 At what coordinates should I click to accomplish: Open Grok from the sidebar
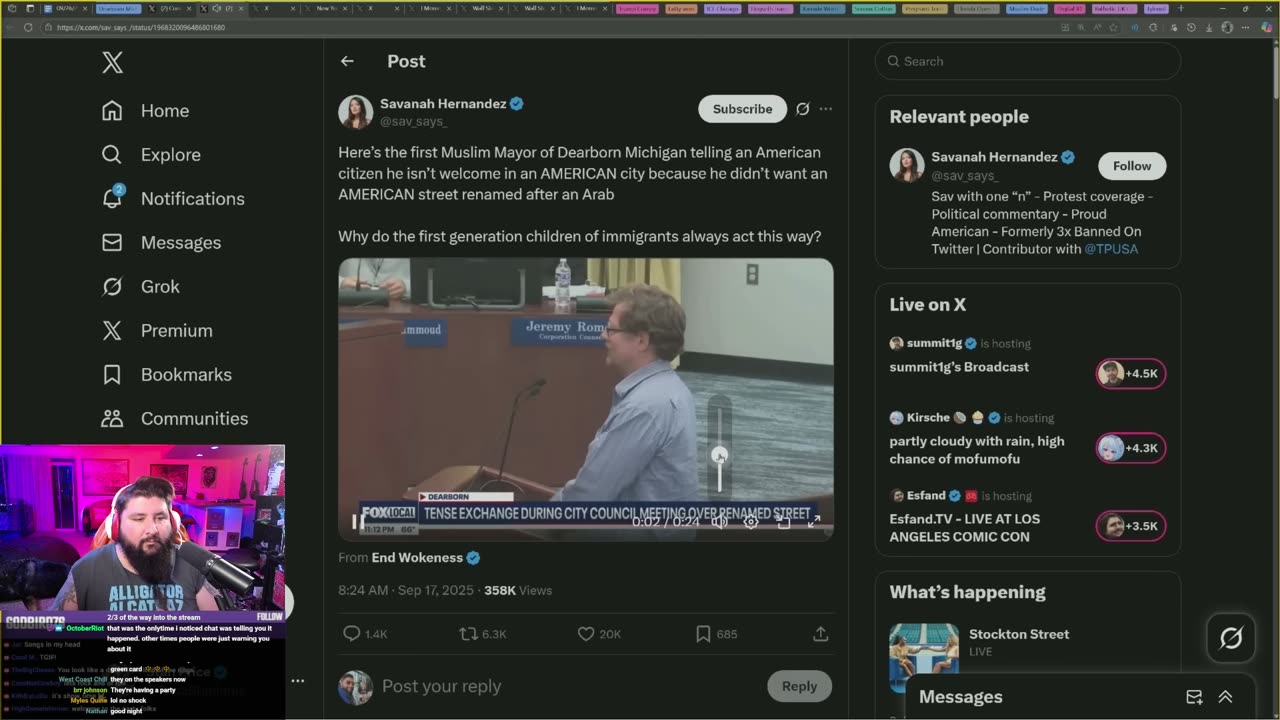click(141, 286)
